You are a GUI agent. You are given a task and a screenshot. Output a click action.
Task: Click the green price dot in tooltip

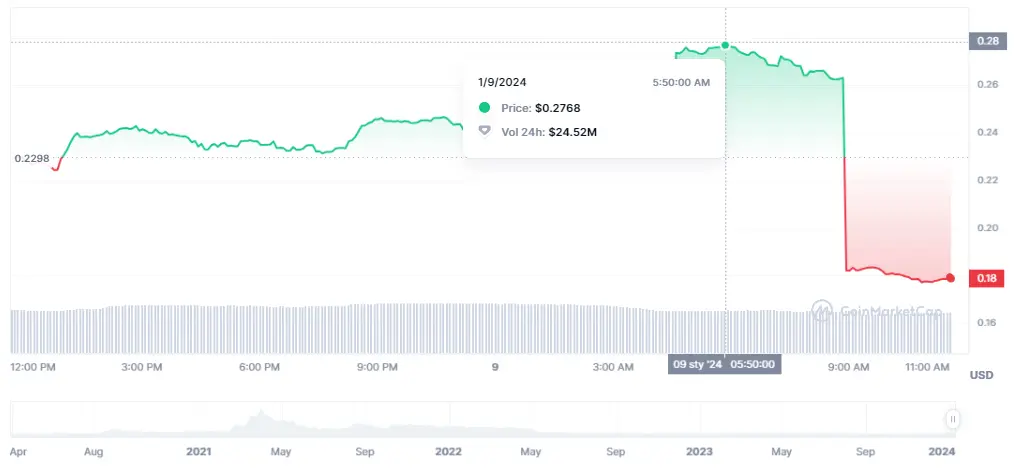[485, 107]
